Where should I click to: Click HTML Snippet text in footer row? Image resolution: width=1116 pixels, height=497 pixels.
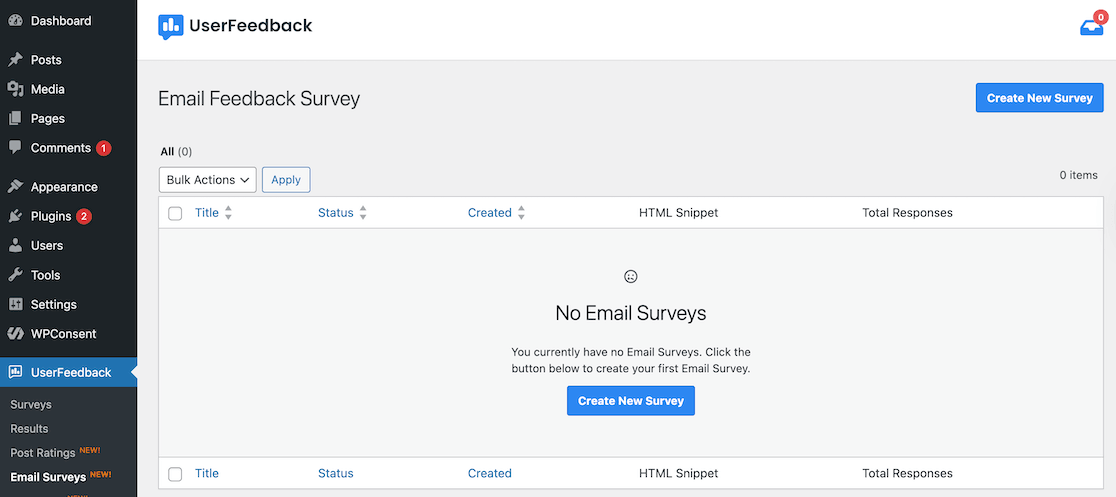[678, 474]
